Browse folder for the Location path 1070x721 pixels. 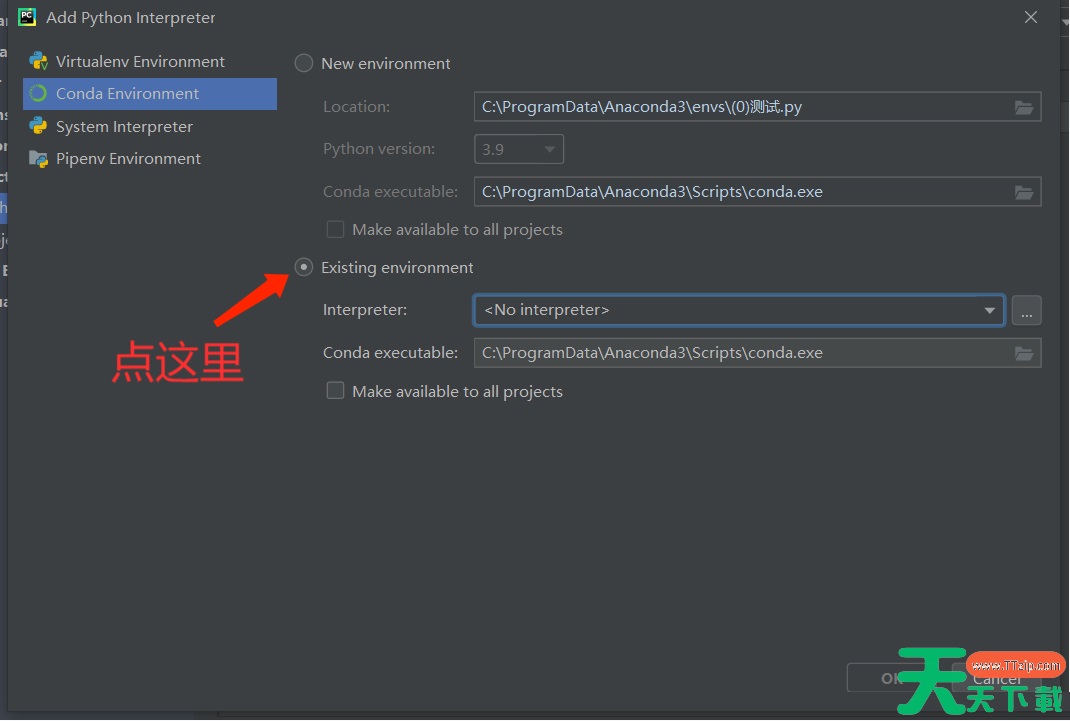(1024, 107)
